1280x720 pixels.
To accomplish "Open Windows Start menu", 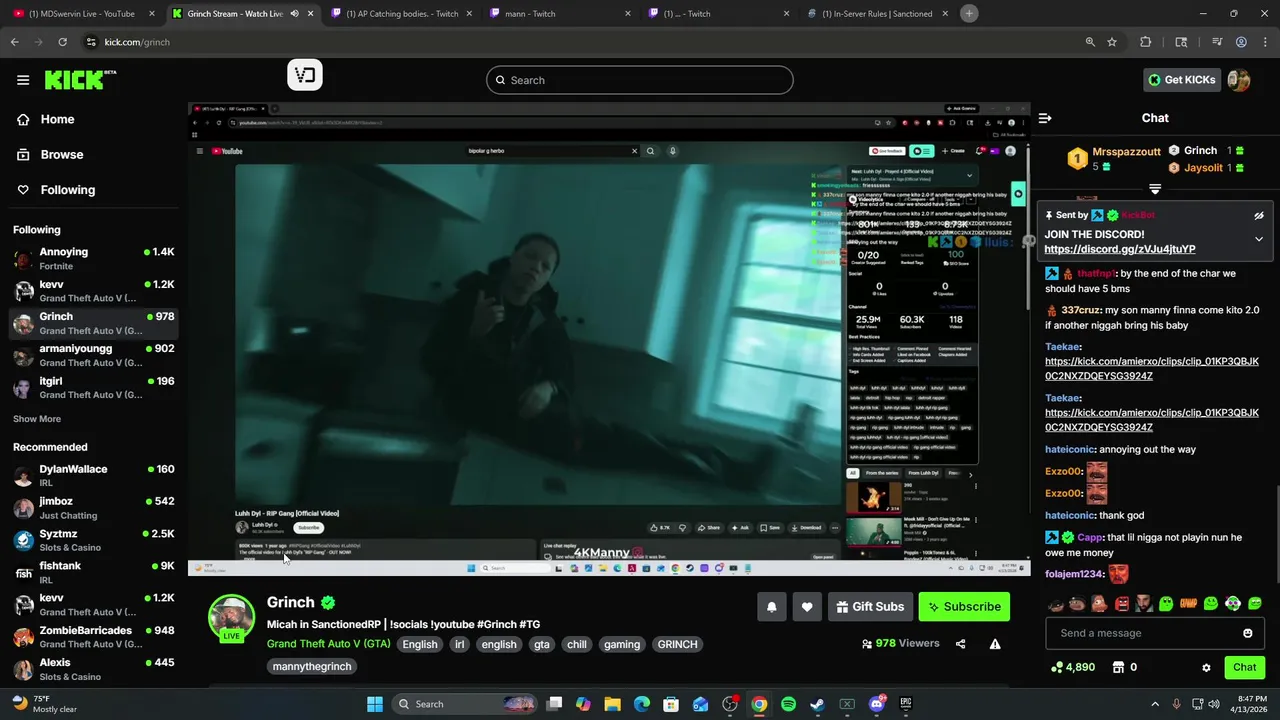I will point(375,704).
